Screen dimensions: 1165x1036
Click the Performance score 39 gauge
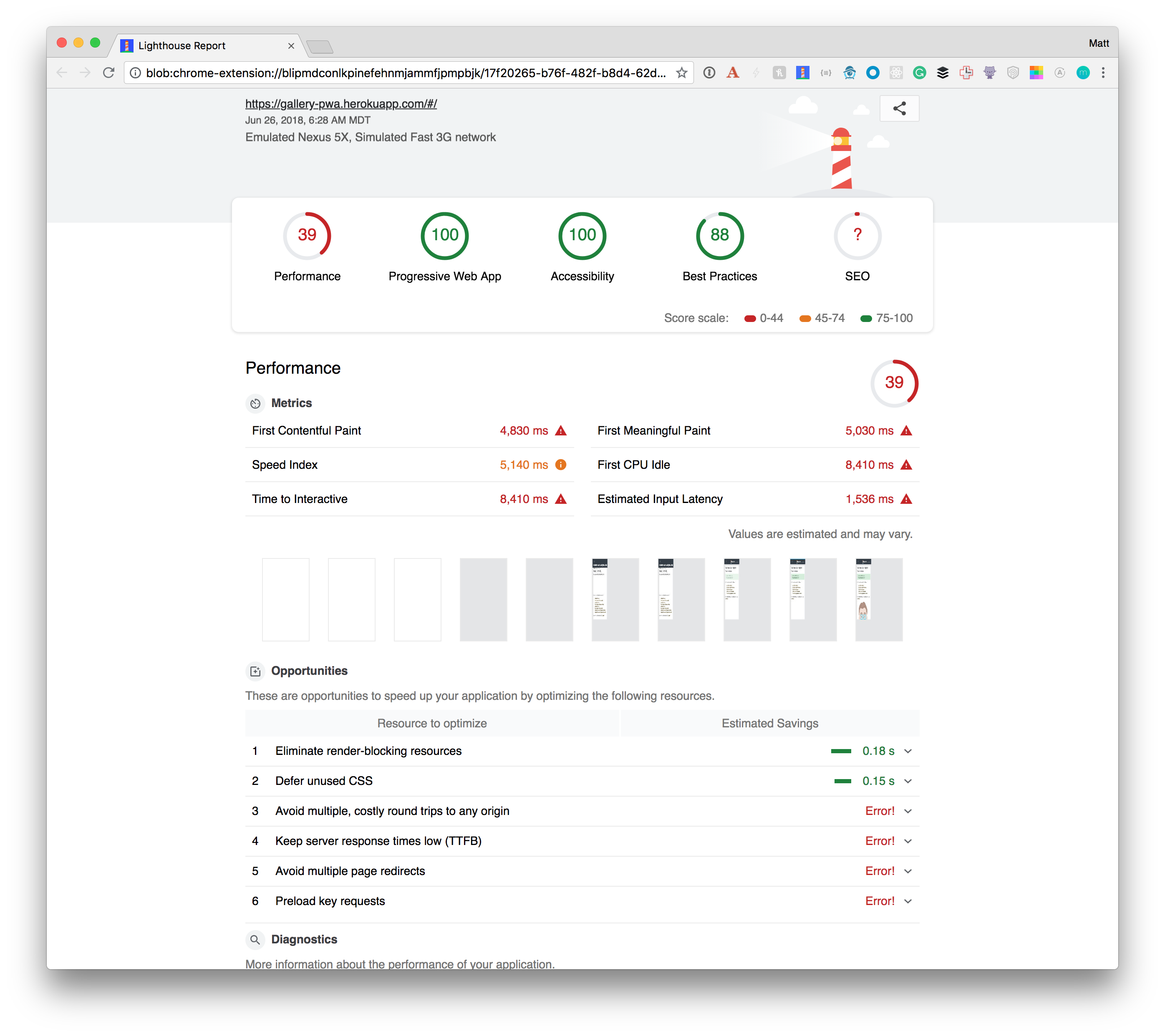[307, 235]
